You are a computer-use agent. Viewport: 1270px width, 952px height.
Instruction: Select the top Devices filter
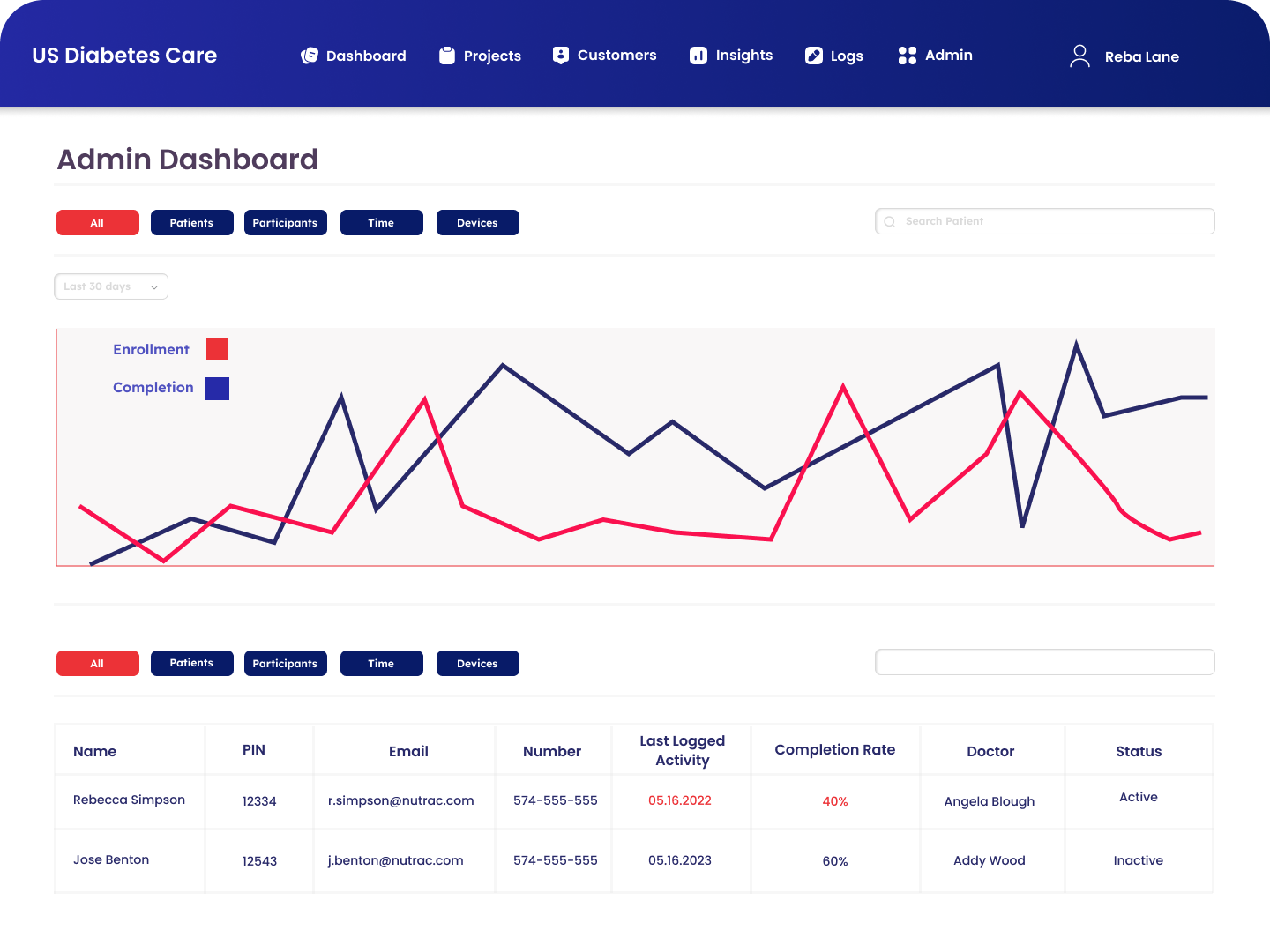(478, 222)
